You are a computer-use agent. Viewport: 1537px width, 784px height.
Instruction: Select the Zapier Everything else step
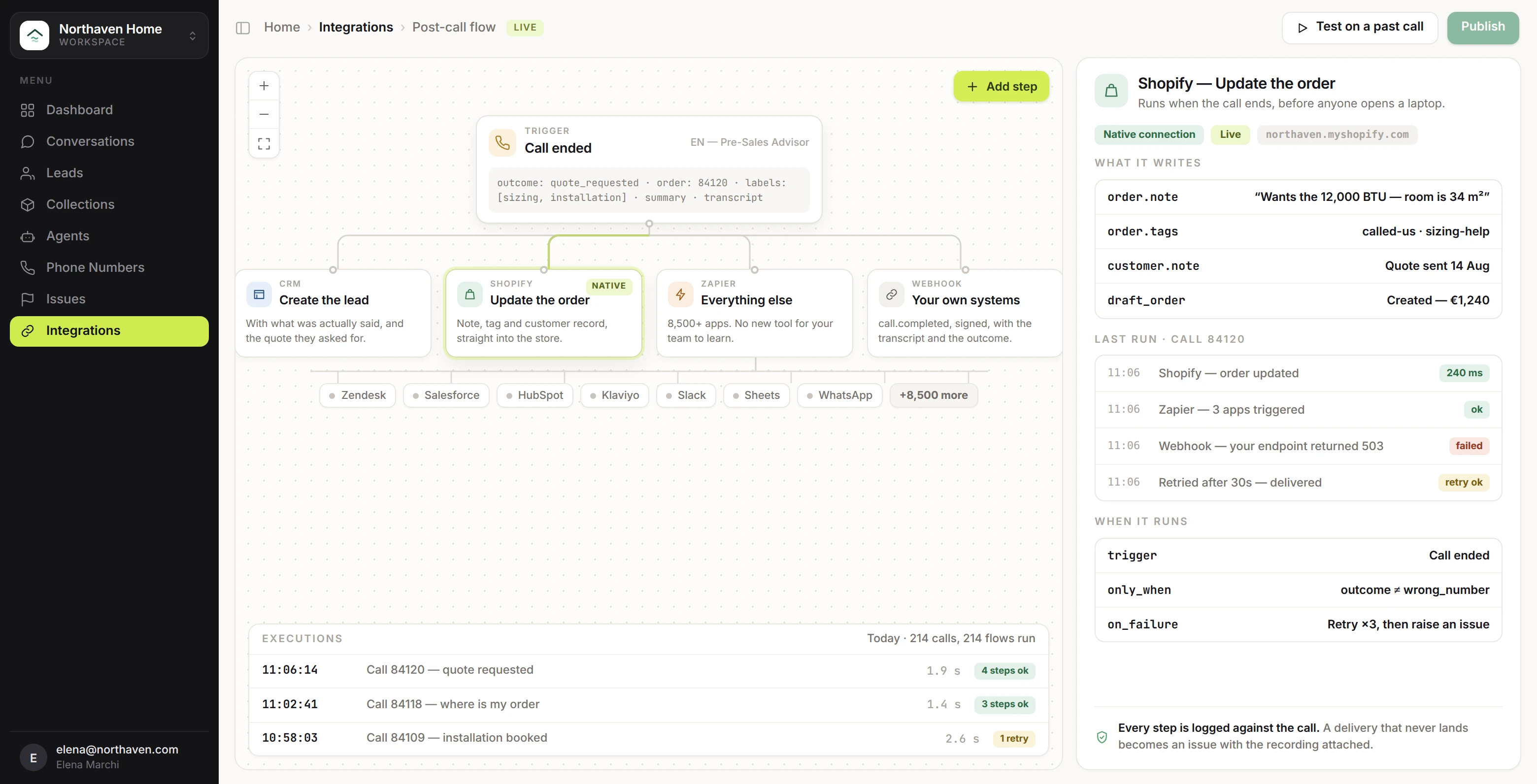[754, 313]
